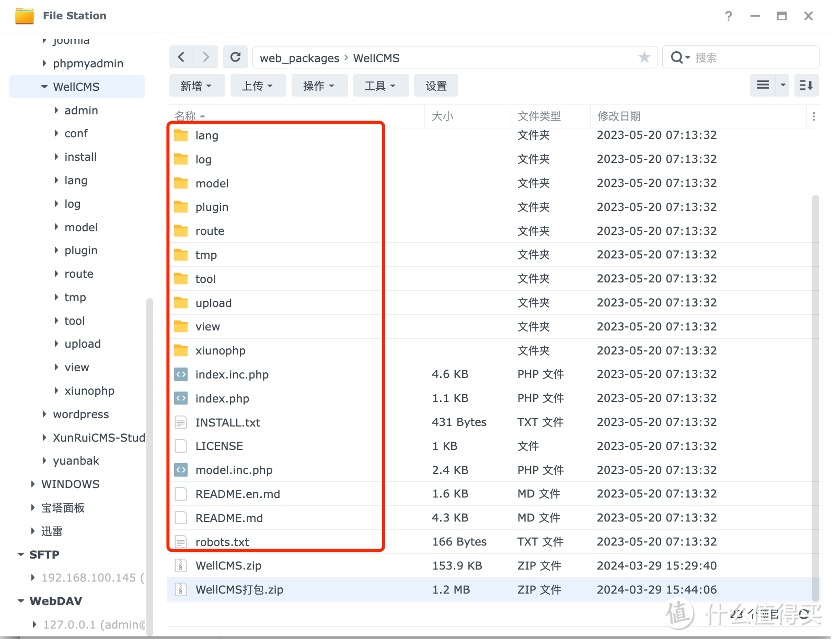Switch to list view mode
Screen dimensions: 832x640
pyautogui.click(x=763, y=85)
